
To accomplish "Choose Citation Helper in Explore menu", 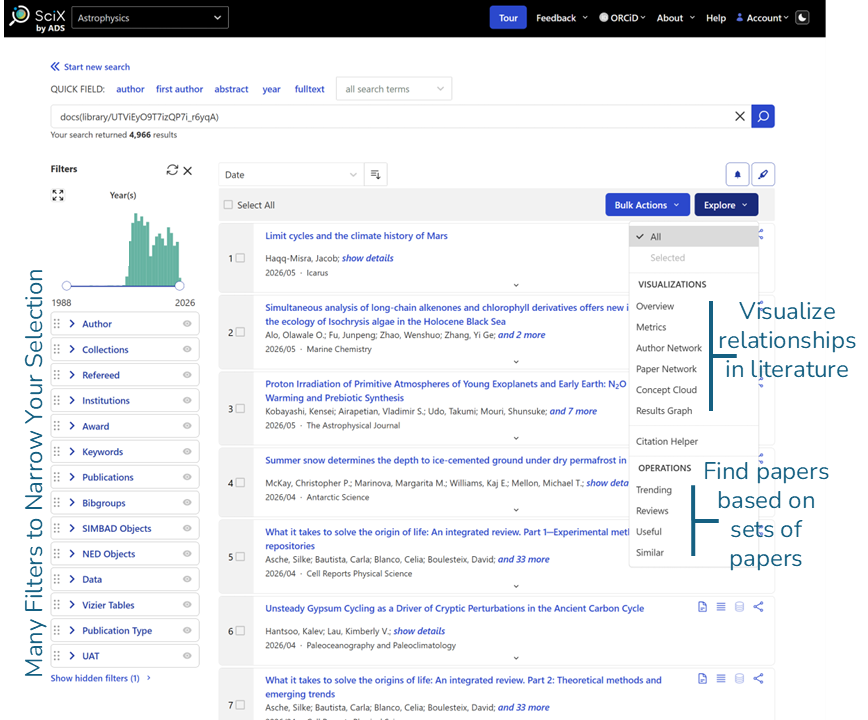I will 666,441.
